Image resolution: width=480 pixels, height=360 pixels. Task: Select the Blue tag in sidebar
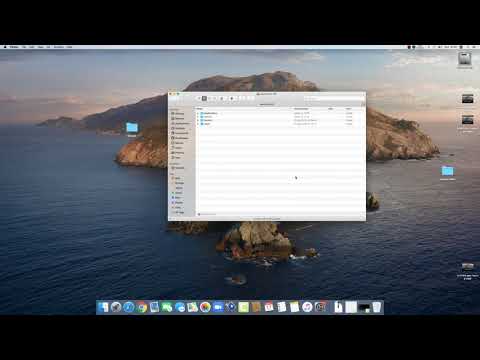(176, 198)
